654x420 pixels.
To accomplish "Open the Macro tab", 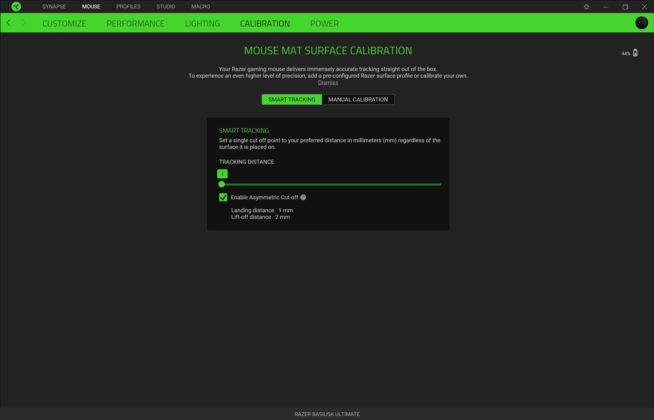I will pos(201,7).
